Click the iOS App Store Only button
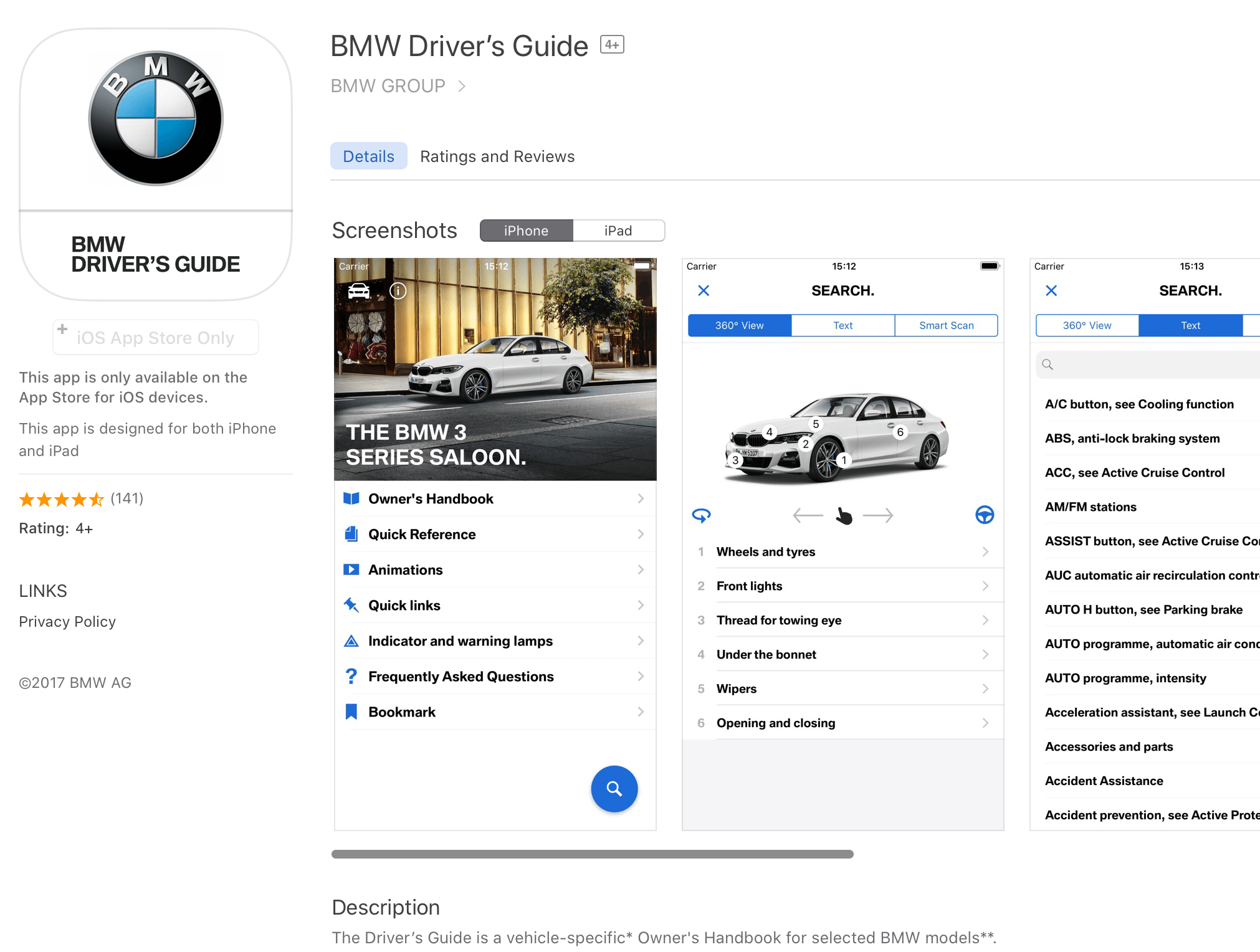The image size is (1260, 952). (156, 337)
